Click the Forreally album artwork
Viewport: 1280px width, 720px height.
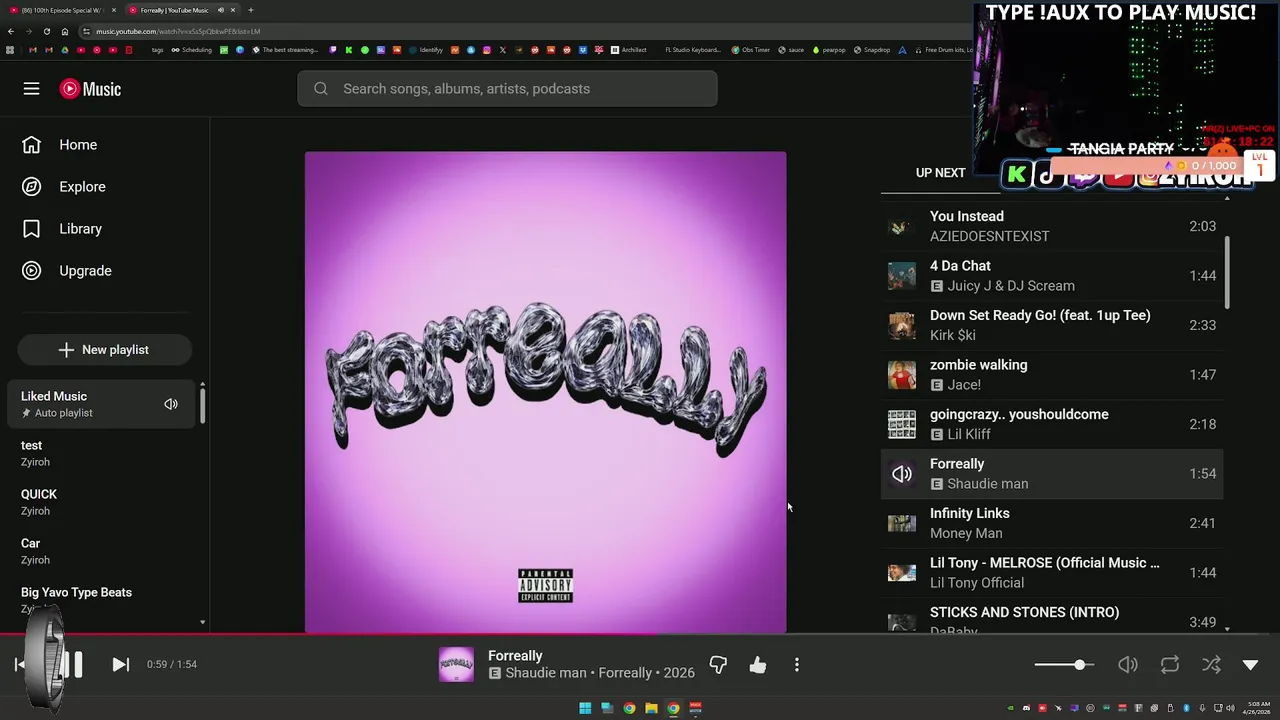click(545, 392)
